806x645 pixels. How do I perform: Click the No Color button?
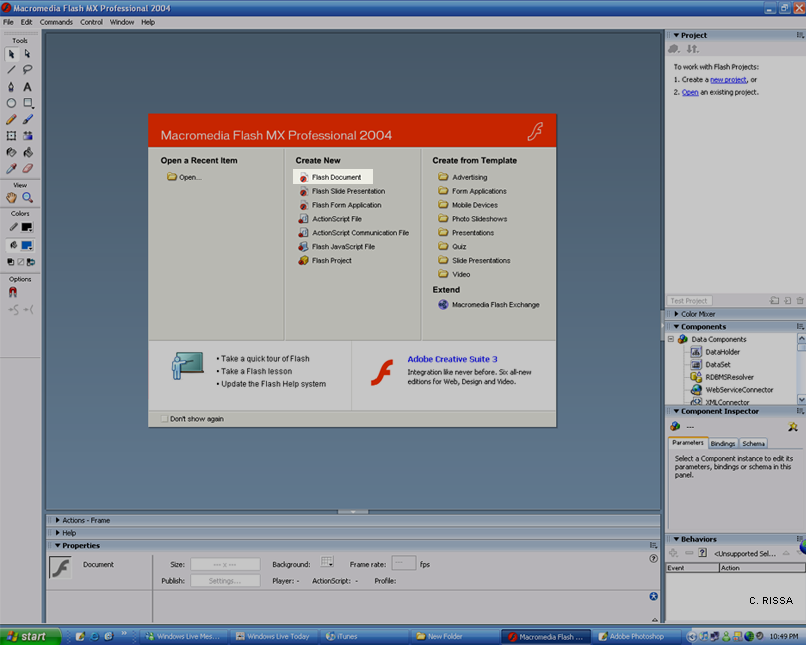[x=21, y=262]
